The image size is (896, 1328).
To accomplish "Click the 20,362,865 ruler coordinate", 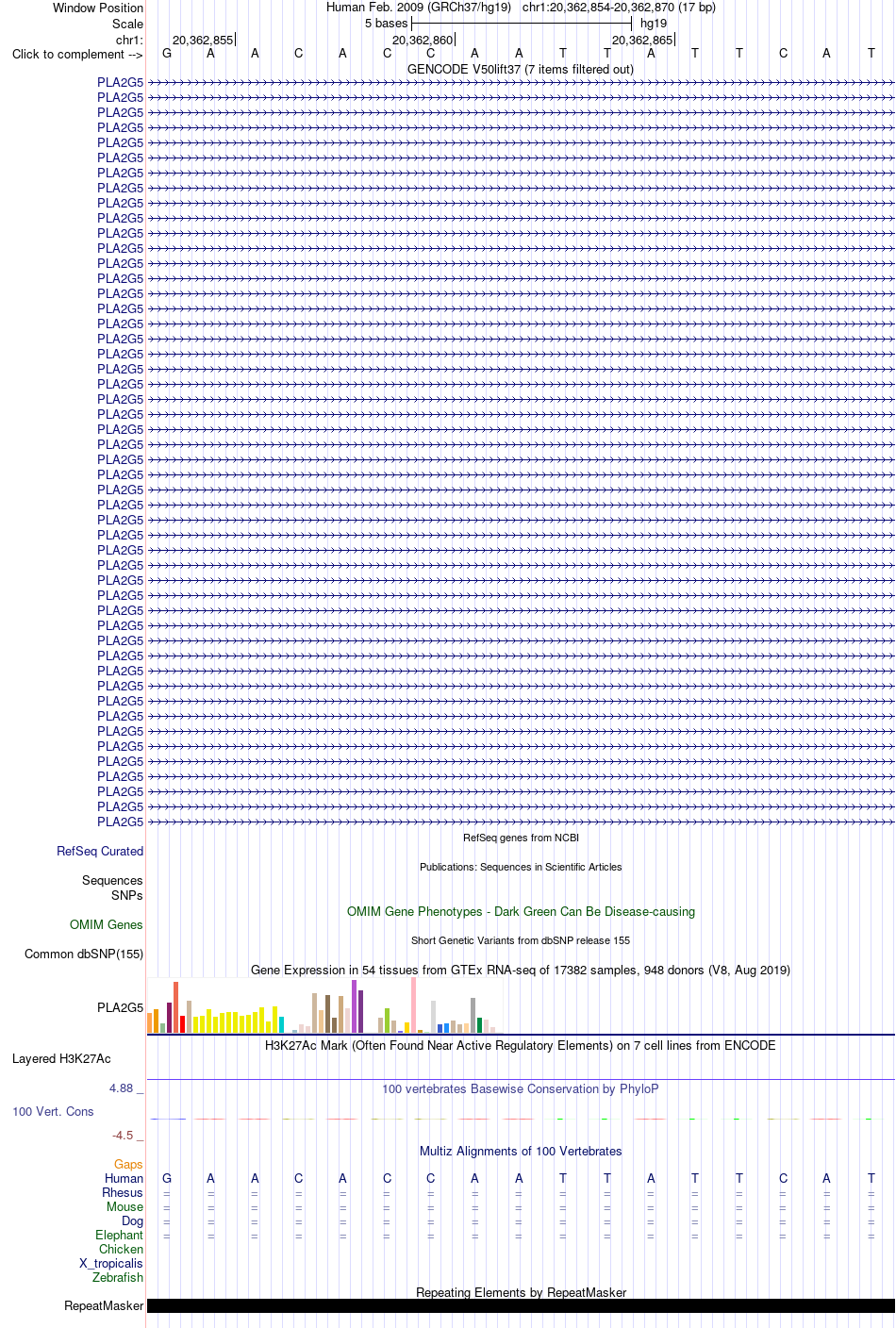I will [x=642, y=40].
